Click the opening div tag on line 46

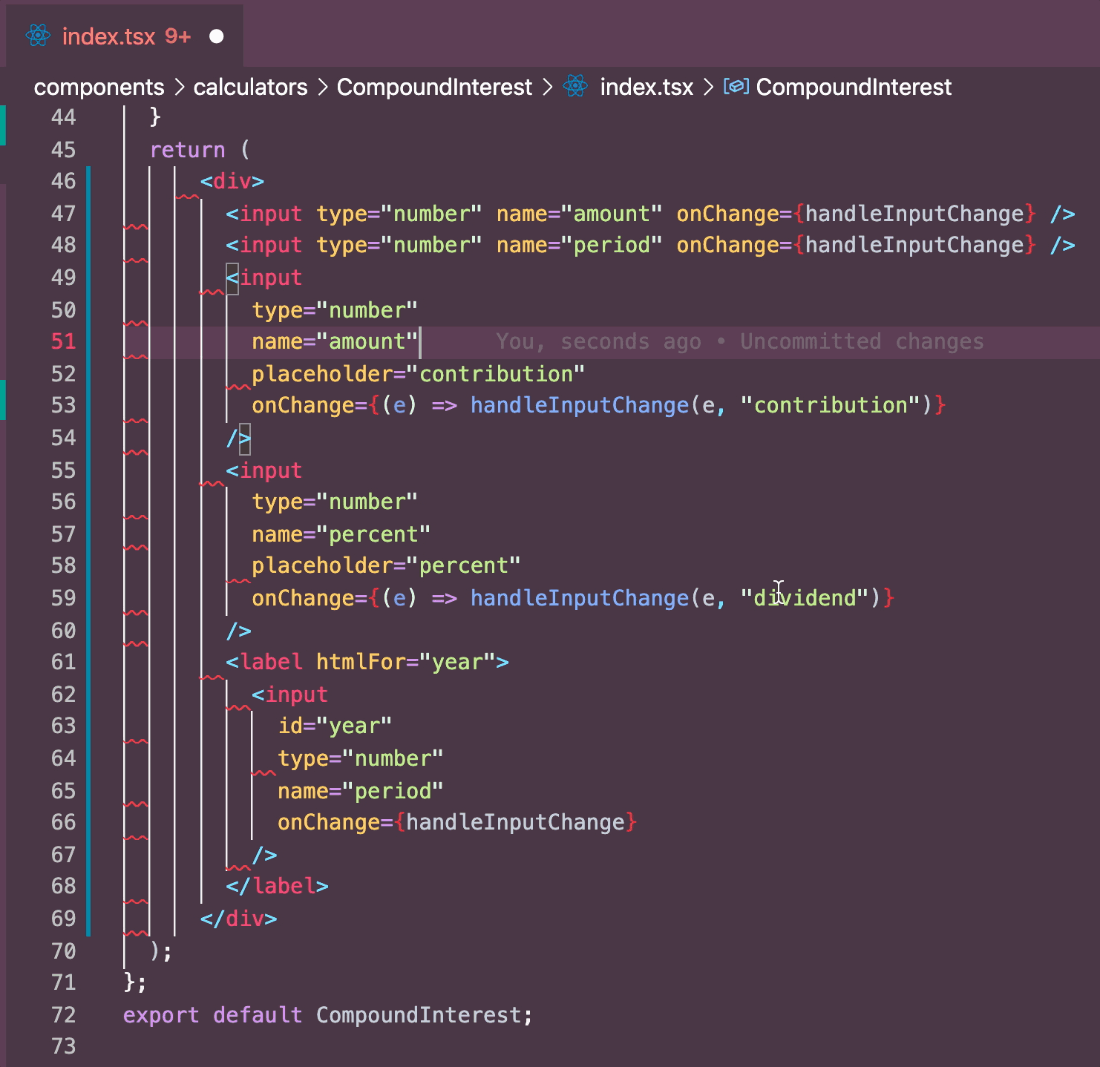pyautogui.click(x=232, y=181)
